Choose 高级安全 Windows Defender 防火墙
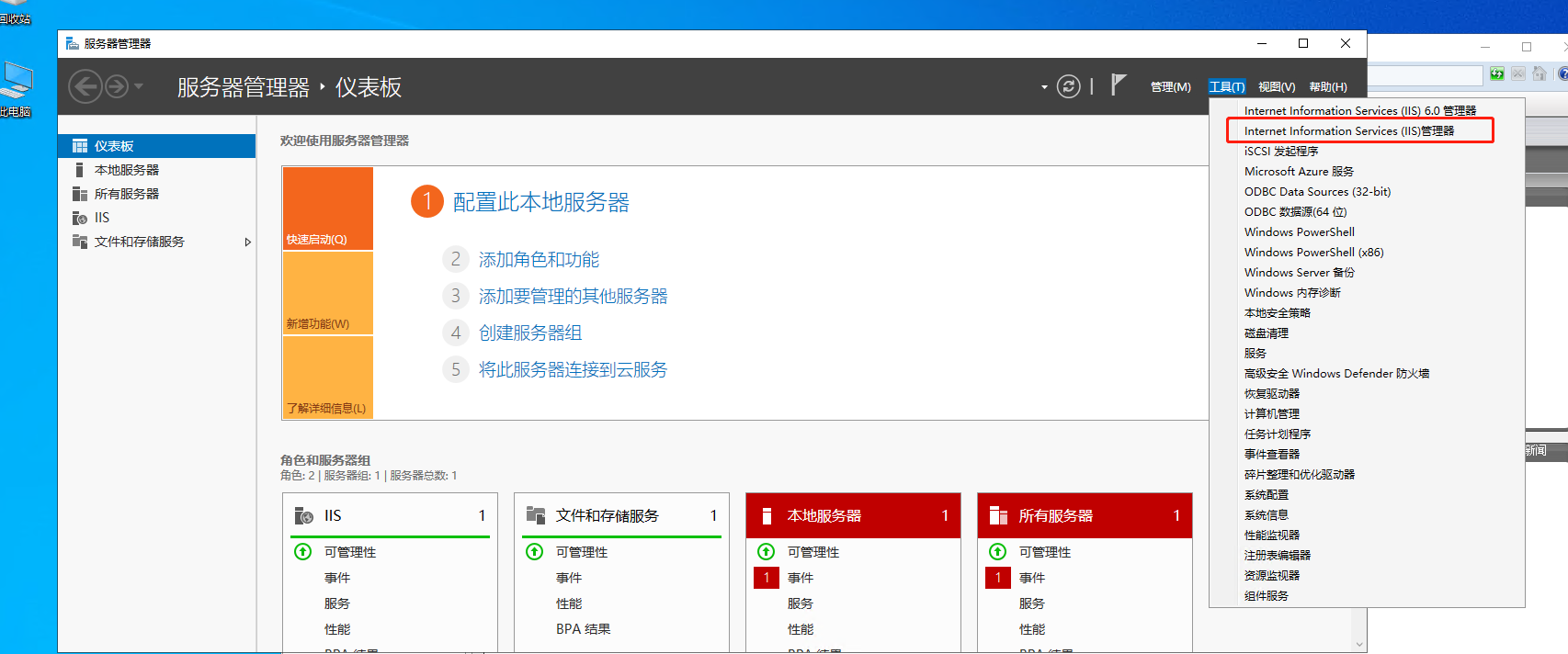This screenshot has height=654, width=1568. 1336,374
